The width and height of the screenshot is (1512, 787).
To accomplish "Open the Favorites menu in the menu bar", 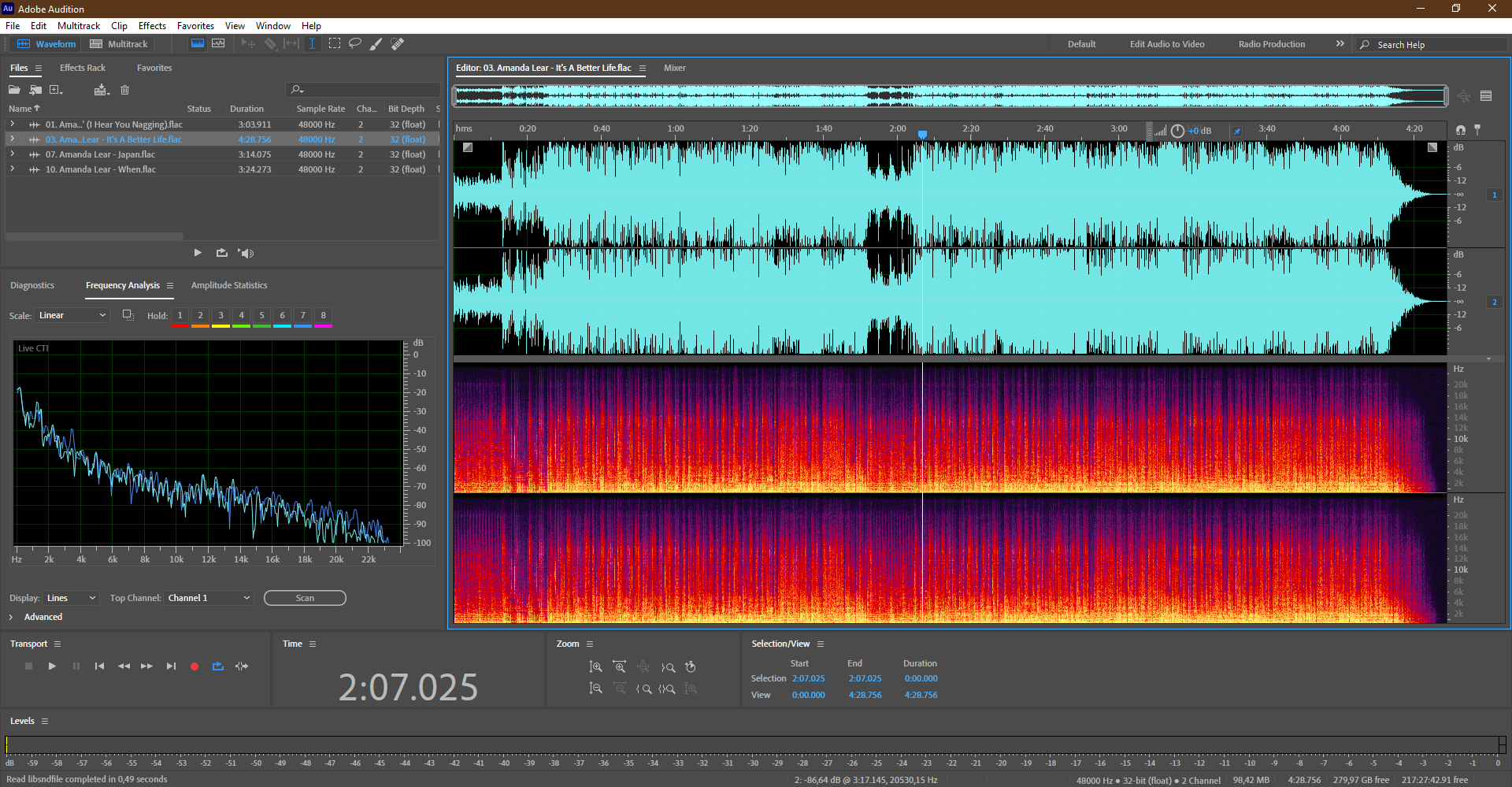I will tap(195, 26).
